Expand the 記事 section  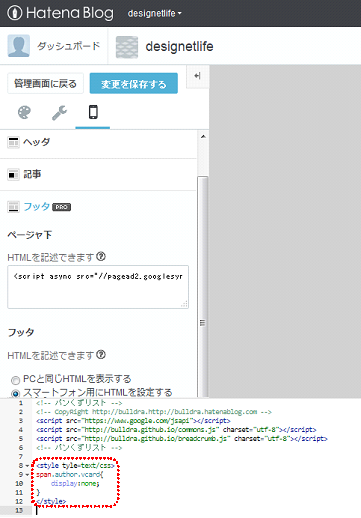[98, 174]
